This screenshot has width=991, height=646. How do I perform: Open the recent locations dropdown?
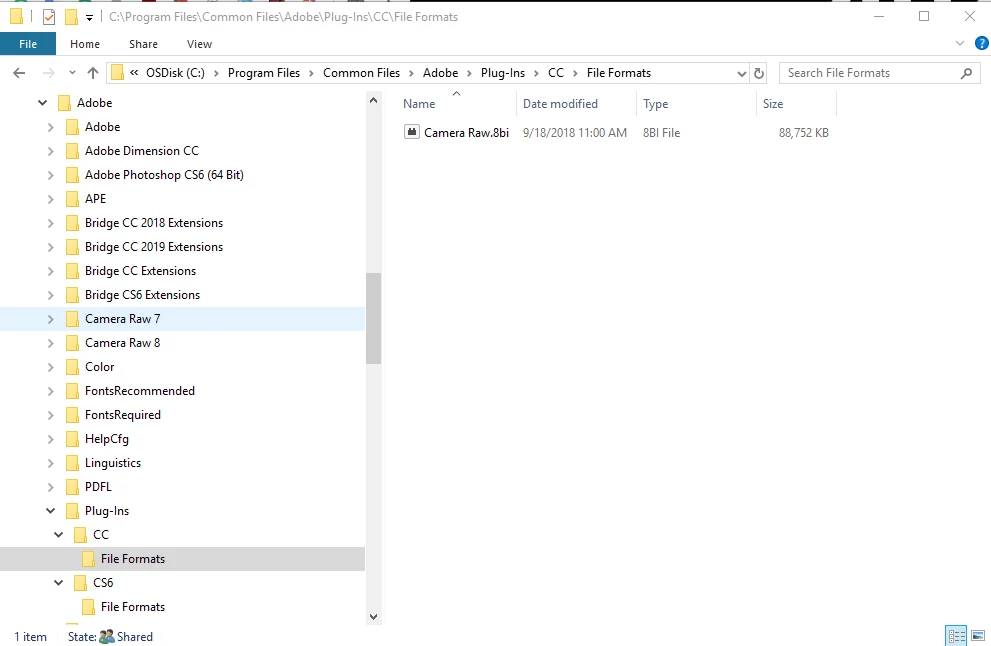pos(72,73)
